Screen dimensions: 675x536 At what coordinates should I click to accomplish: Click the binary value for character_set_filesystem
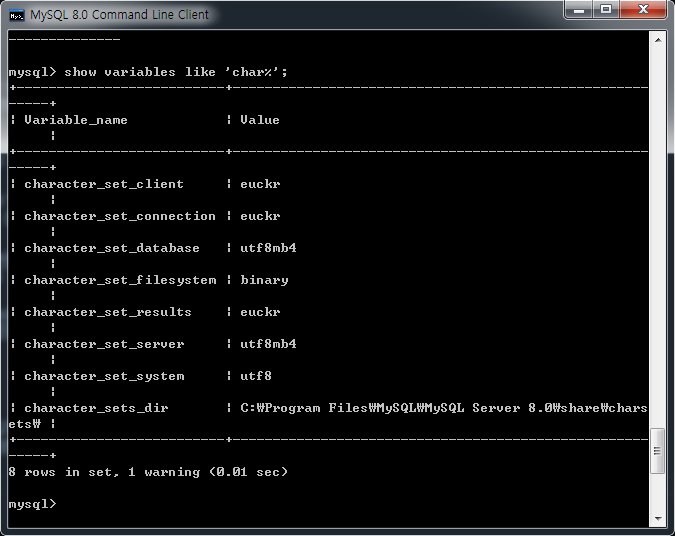click(264, 280)
